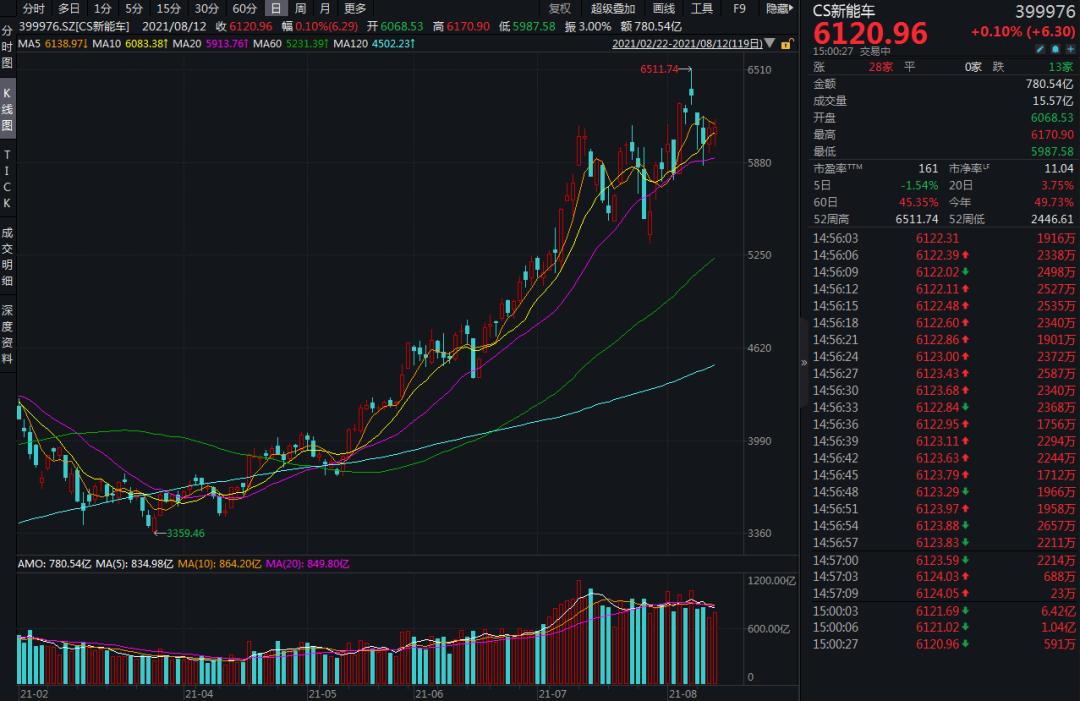Open the 分时图 sidebar view
Screen dimensions: 1080x701
(7, 48)
